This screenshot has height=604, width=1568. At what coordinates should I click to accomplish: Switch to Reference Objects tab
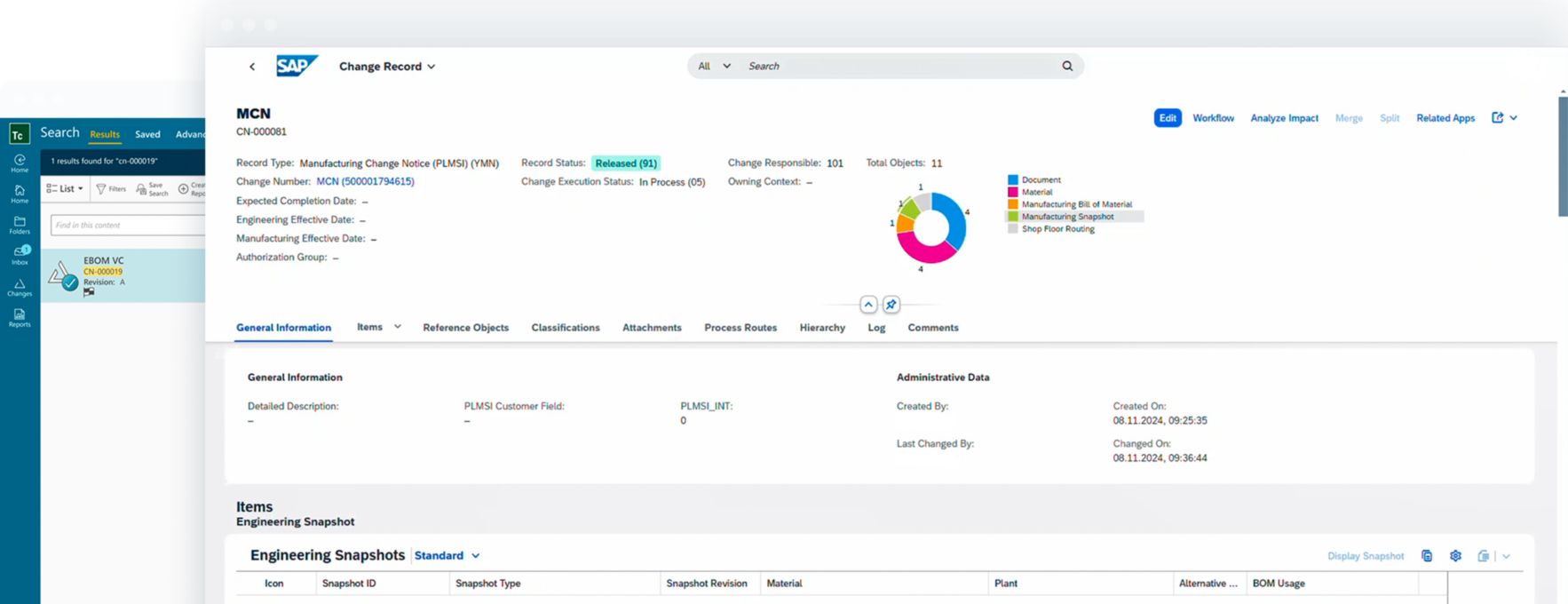[x=465, y=328]
